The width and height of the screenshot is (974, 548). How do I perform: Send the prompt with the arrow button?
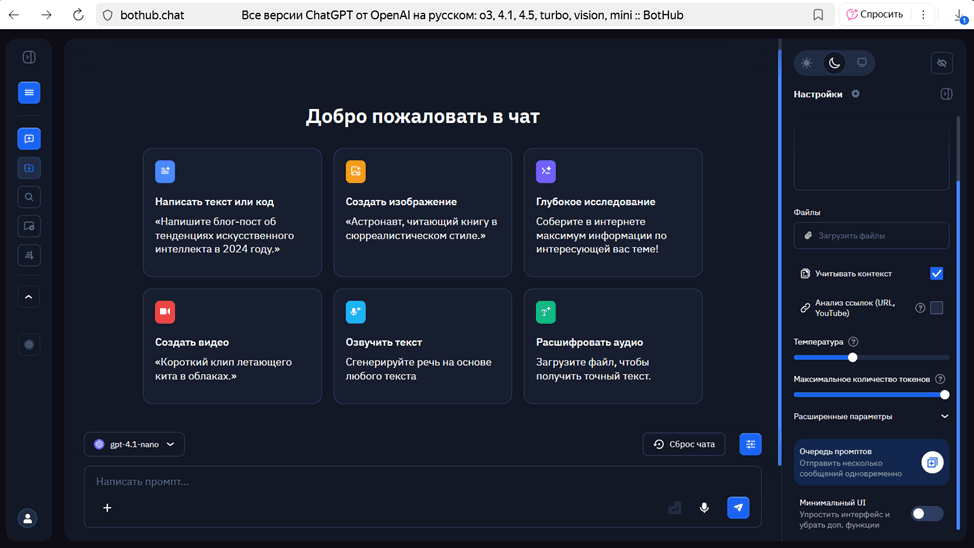pos(738,508)
